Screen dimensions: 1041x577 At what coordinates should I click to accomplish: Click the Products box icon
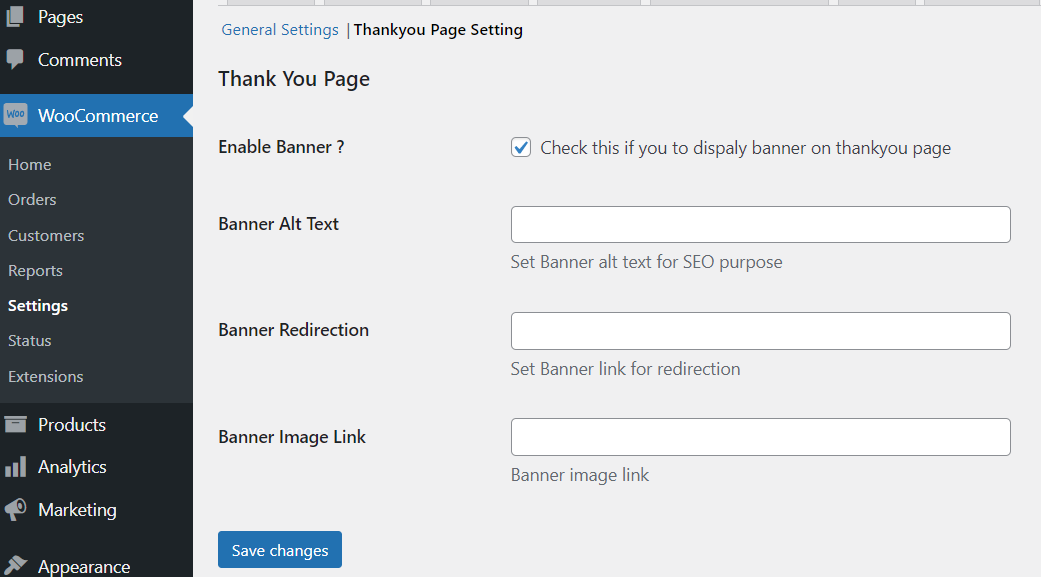(16, 424)
